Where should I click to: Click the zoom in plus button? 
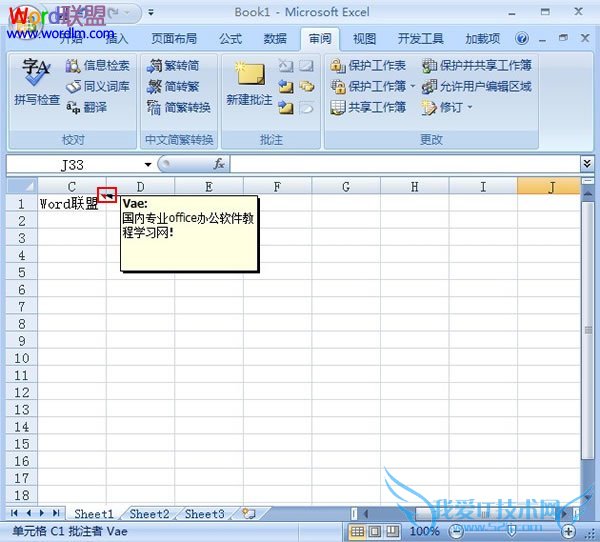[568, 531]
